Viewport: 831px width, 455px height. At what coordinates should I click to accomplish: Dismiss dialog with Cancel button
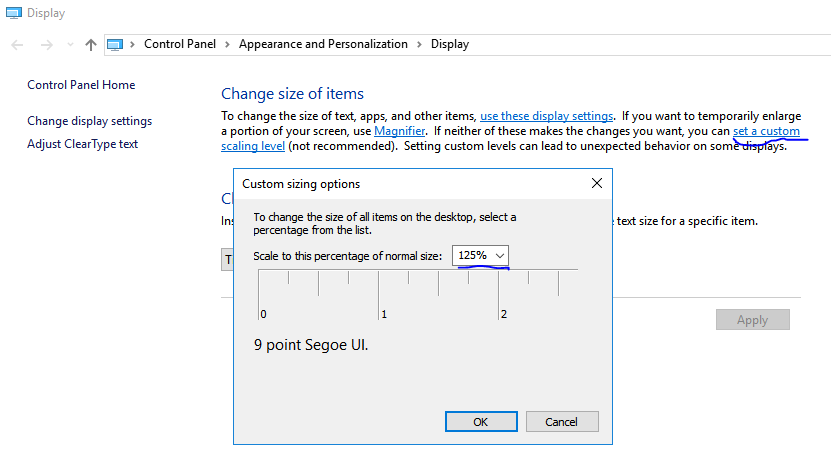[562, 422]
